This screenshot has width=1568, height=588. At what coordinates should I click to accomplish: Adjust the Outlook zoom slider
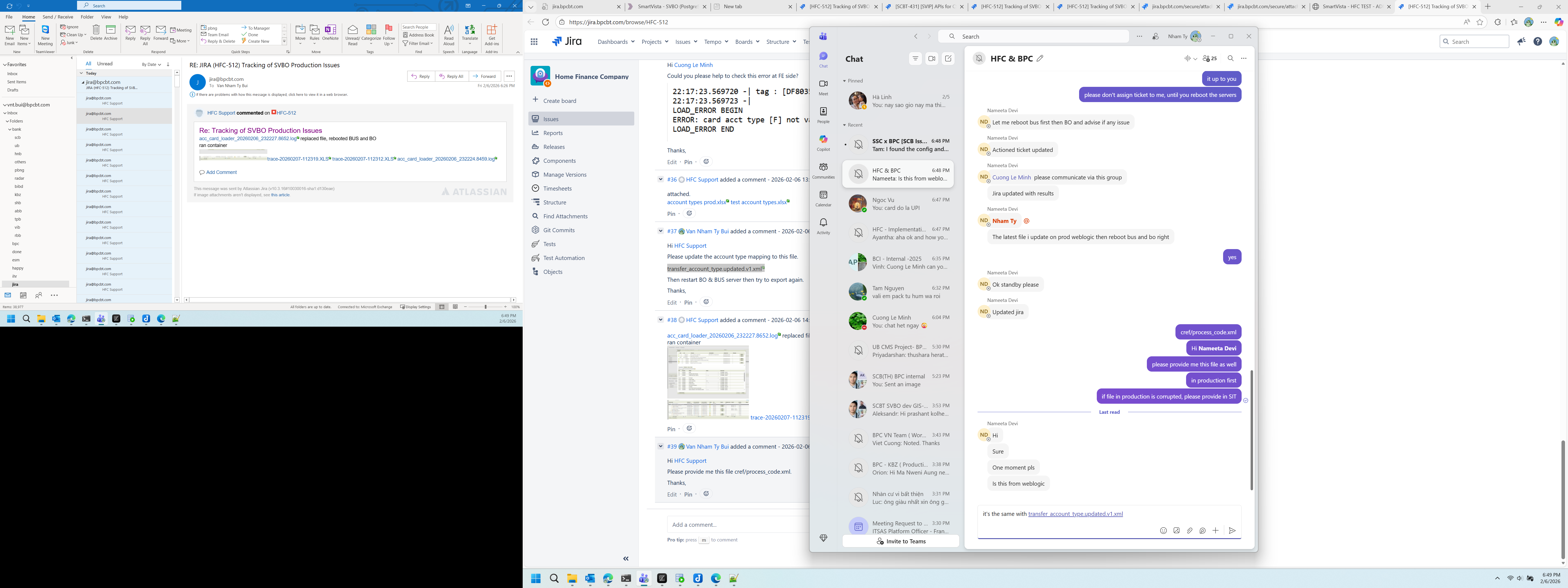click(x=485, y=307)
